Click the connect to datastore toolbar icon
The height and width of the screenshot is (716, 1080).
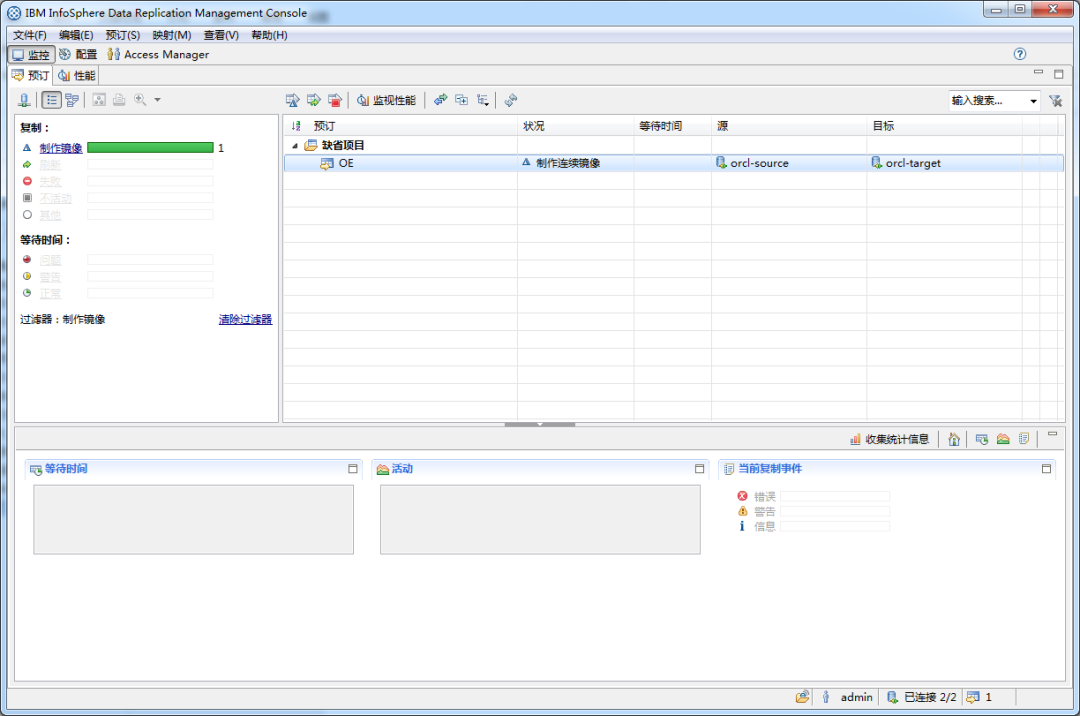24,101
